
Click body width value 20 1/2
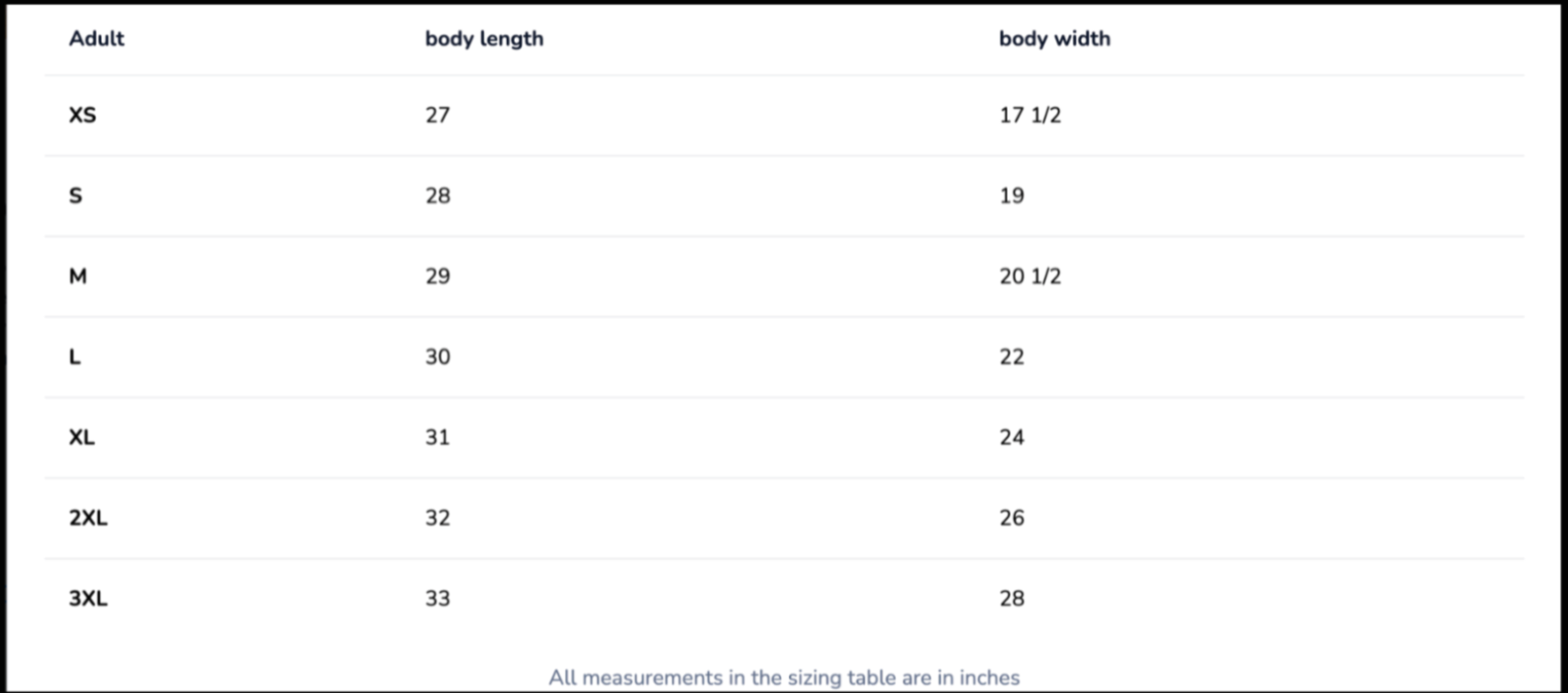[1029, 276]
